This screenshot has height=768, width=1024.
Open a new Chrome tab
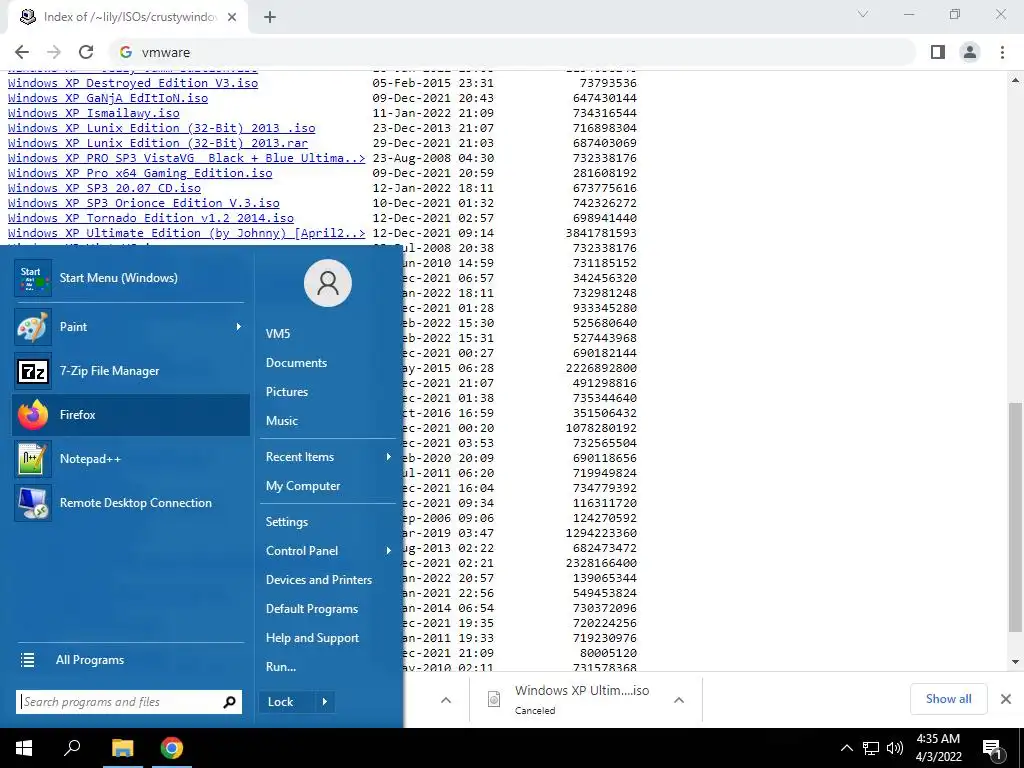[270, 17]
